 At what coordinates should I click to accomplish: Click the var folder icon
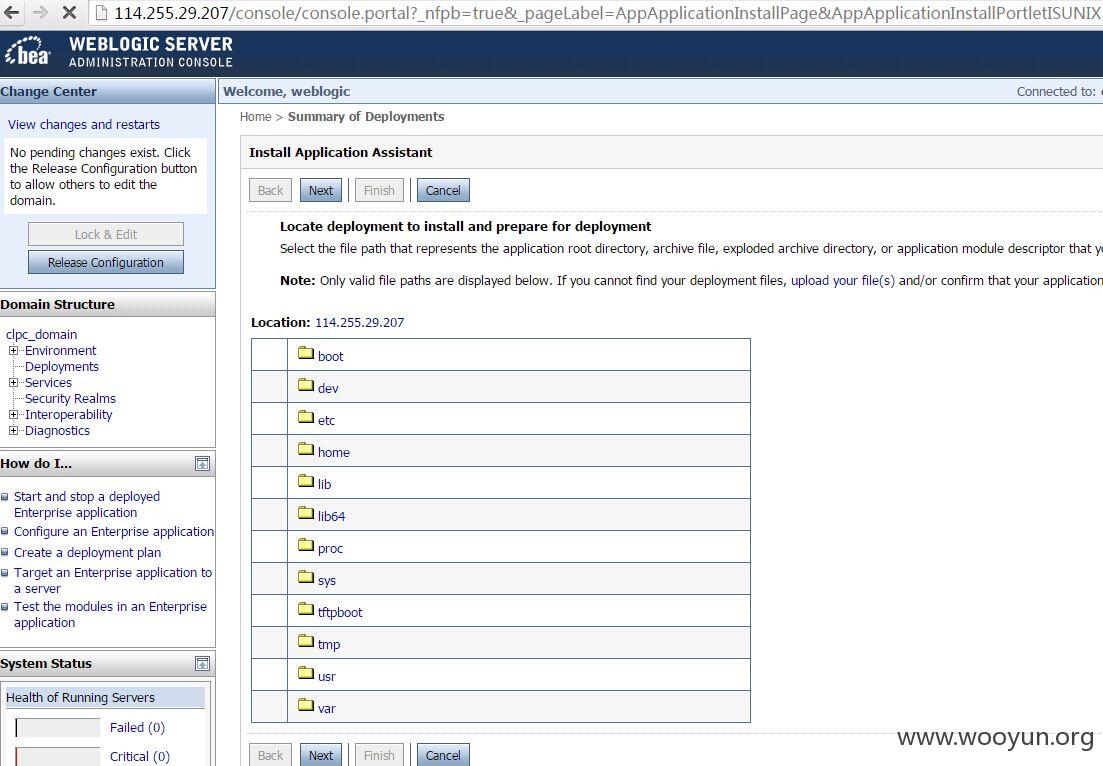point(305,705)
